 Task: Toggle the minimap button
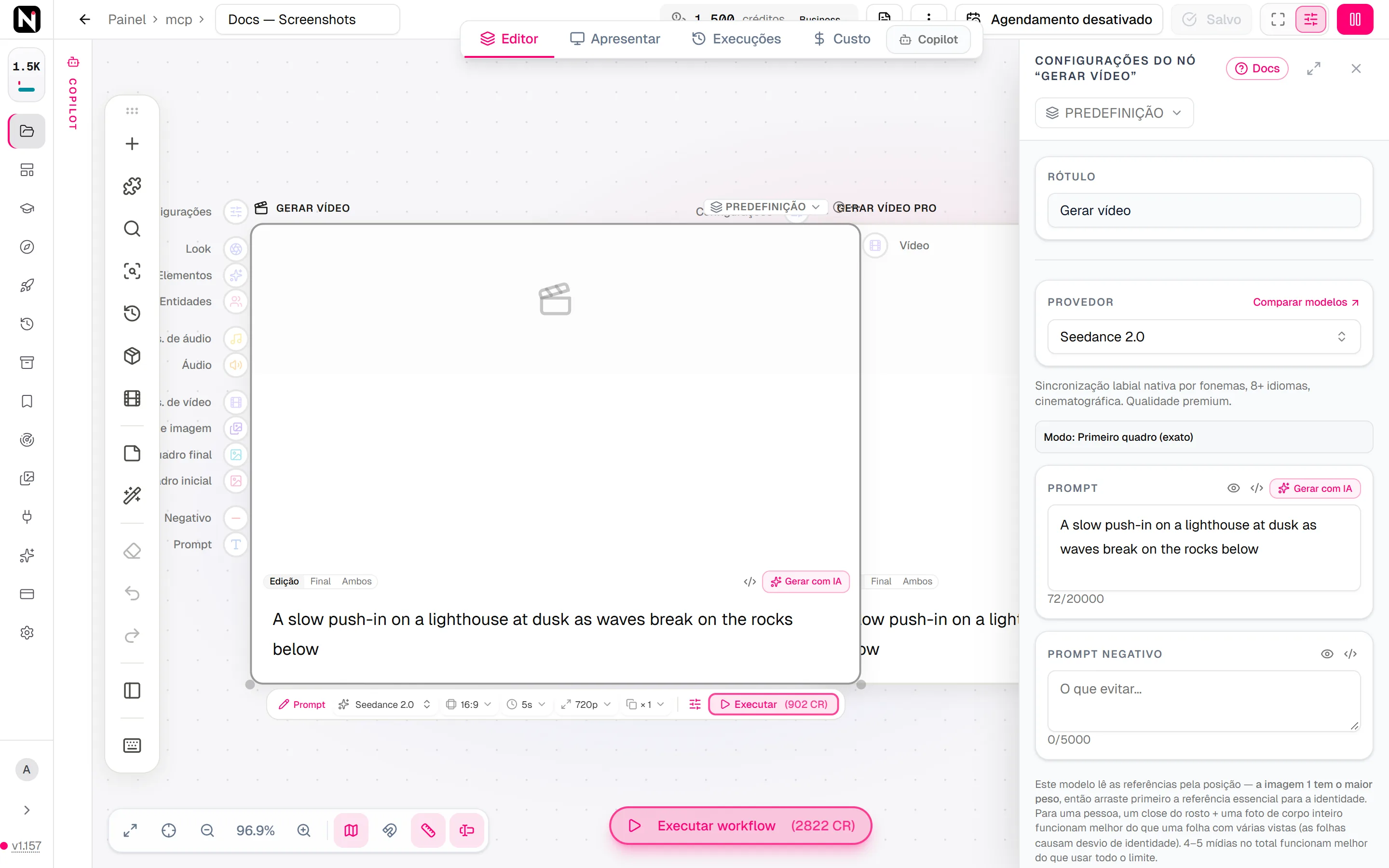click(x=351, y=831)
